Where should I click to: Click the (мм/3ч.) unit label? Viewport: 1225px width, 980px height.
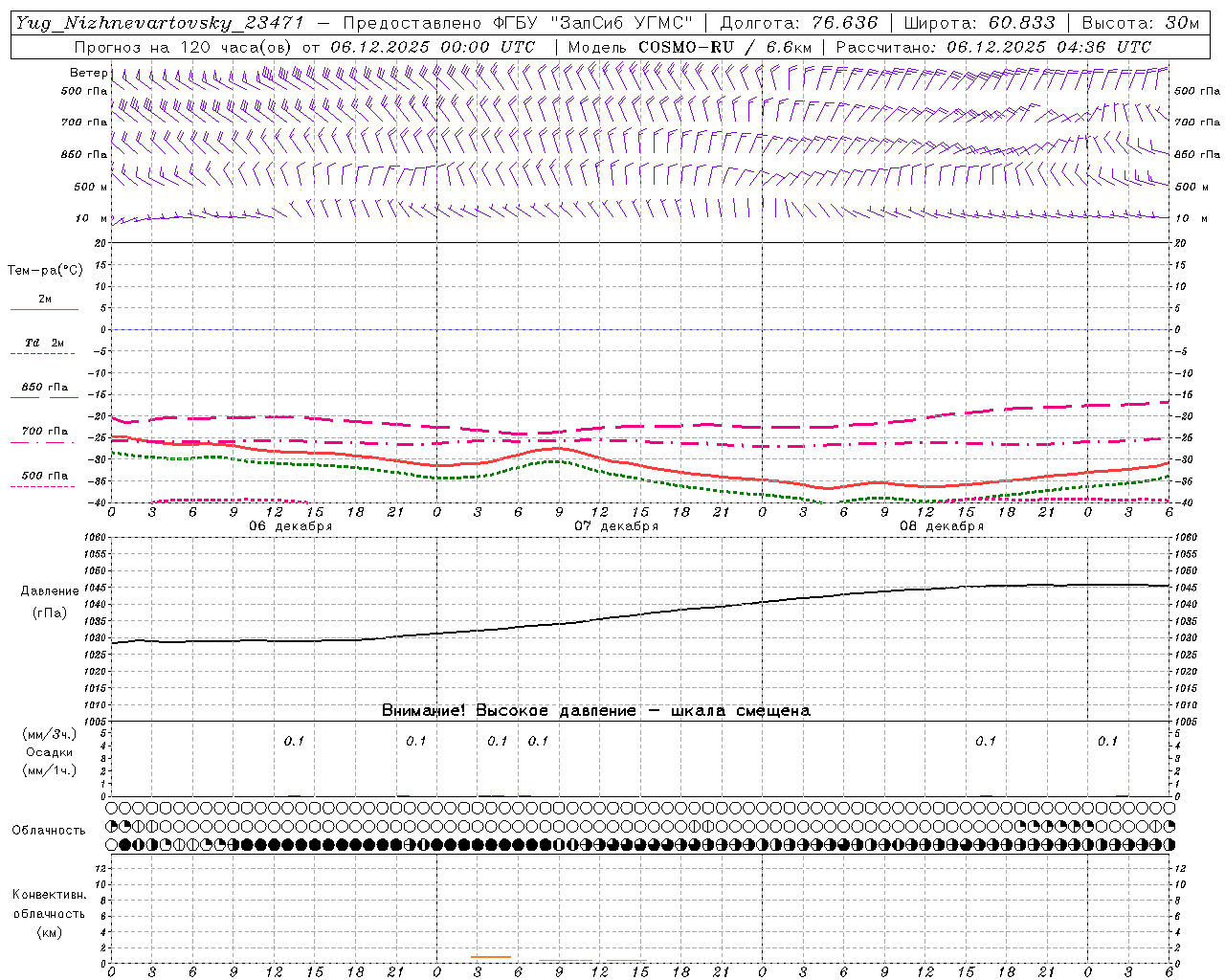[50, 734]
